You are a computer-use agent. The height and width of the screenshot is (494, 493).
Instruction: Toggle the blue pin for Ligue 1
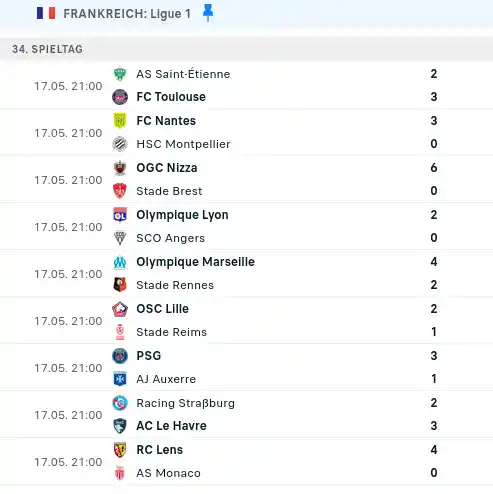pos(208,13)
